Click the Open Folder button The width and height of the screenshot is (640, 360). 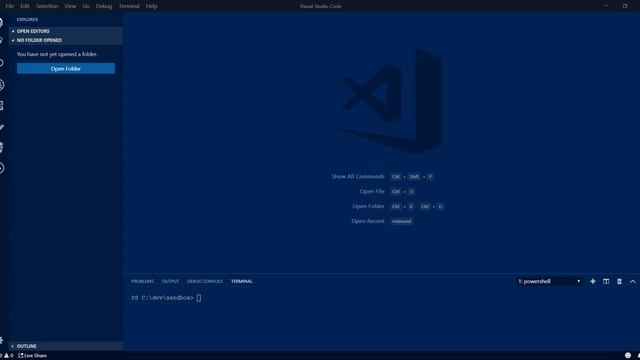coord(66,69)
